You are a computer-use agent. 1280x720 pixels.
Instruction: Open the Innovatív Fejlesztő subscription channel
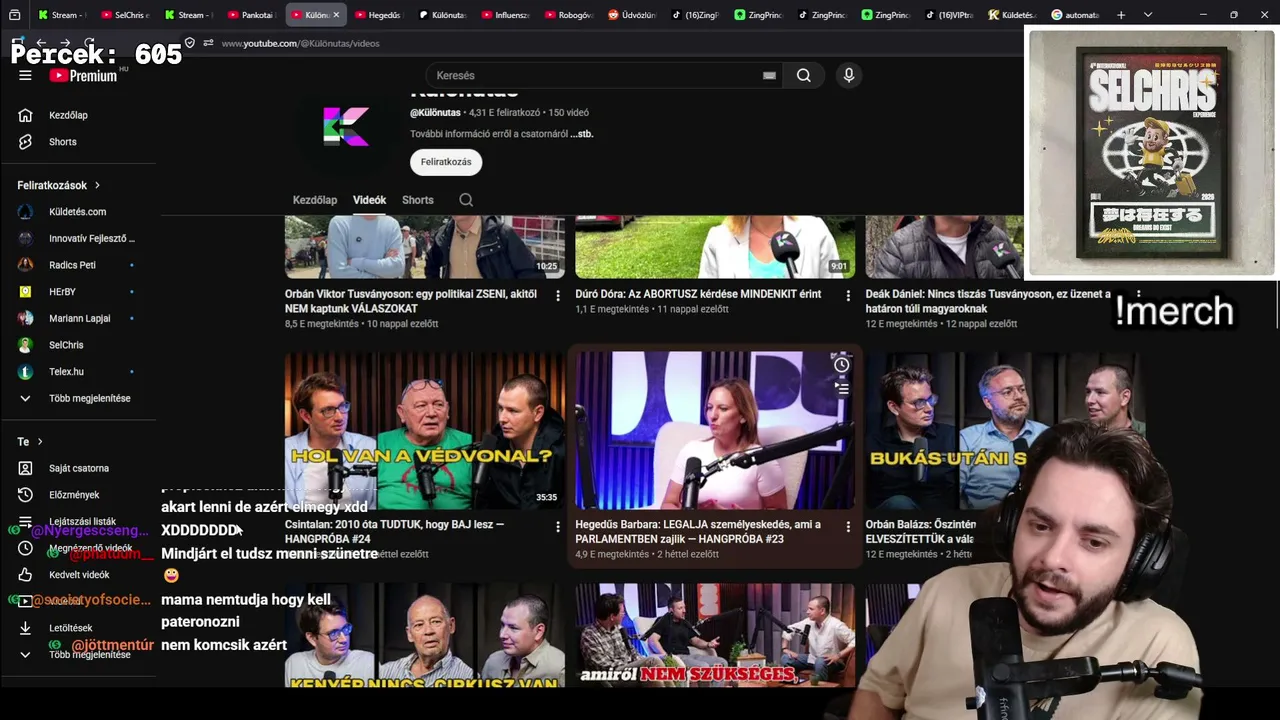click(91, 238)
